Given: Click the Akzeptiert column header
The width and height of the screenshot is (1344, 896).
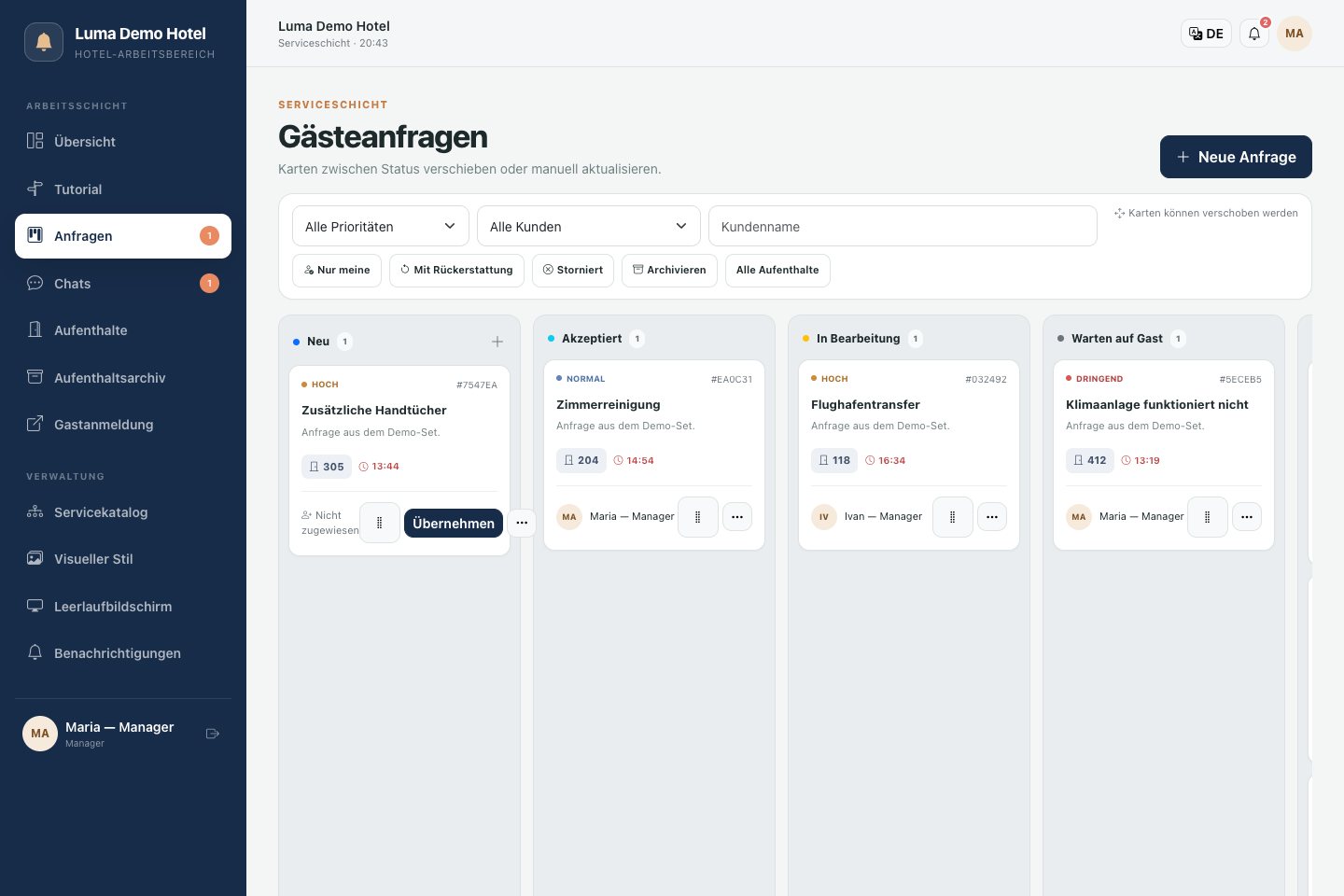Looking at the screenshot, I should coord(592,339).
